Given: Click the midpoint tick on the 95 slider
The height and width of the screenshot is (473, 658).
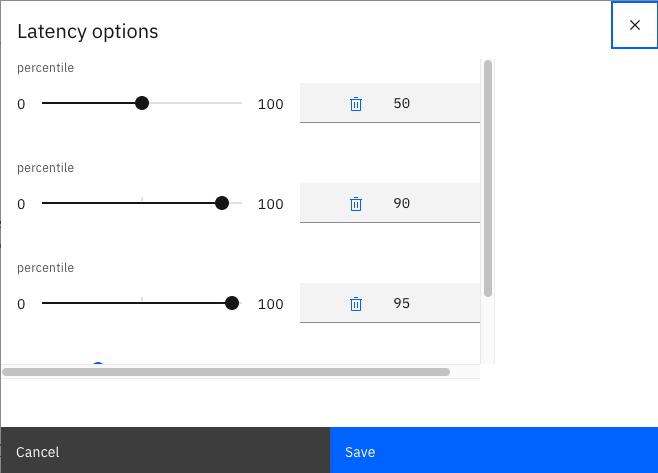Looking at the screenshot, I should [x=142, y=298].
